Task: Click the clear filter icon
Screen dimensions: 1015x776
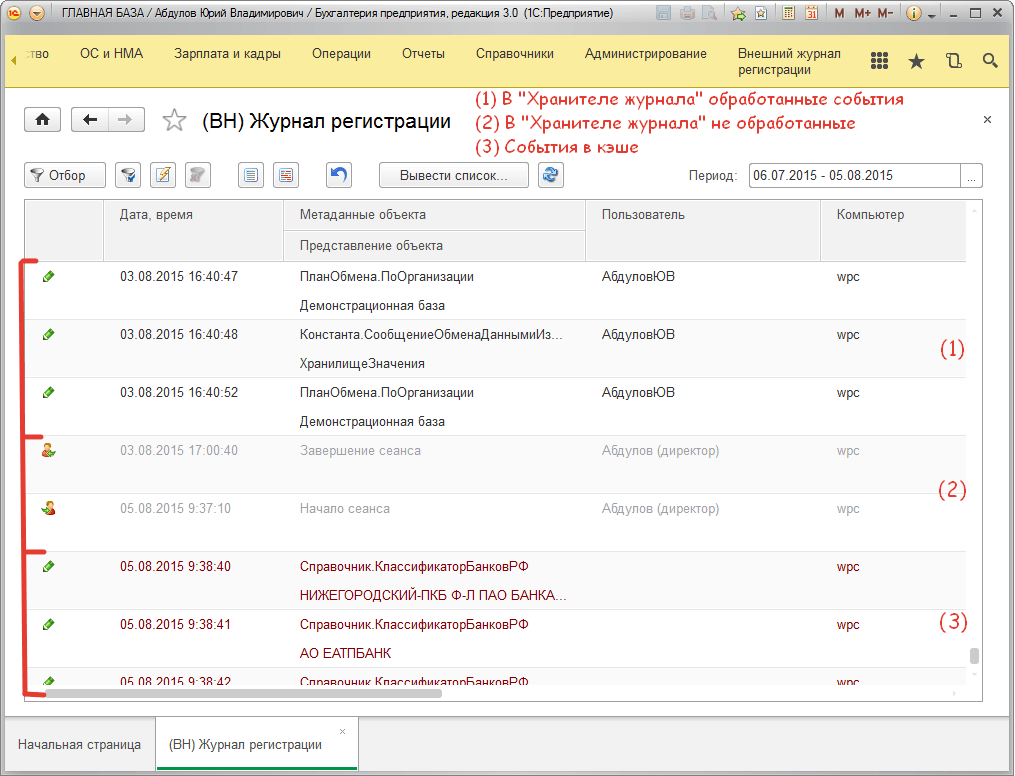Action: [197, 175]
